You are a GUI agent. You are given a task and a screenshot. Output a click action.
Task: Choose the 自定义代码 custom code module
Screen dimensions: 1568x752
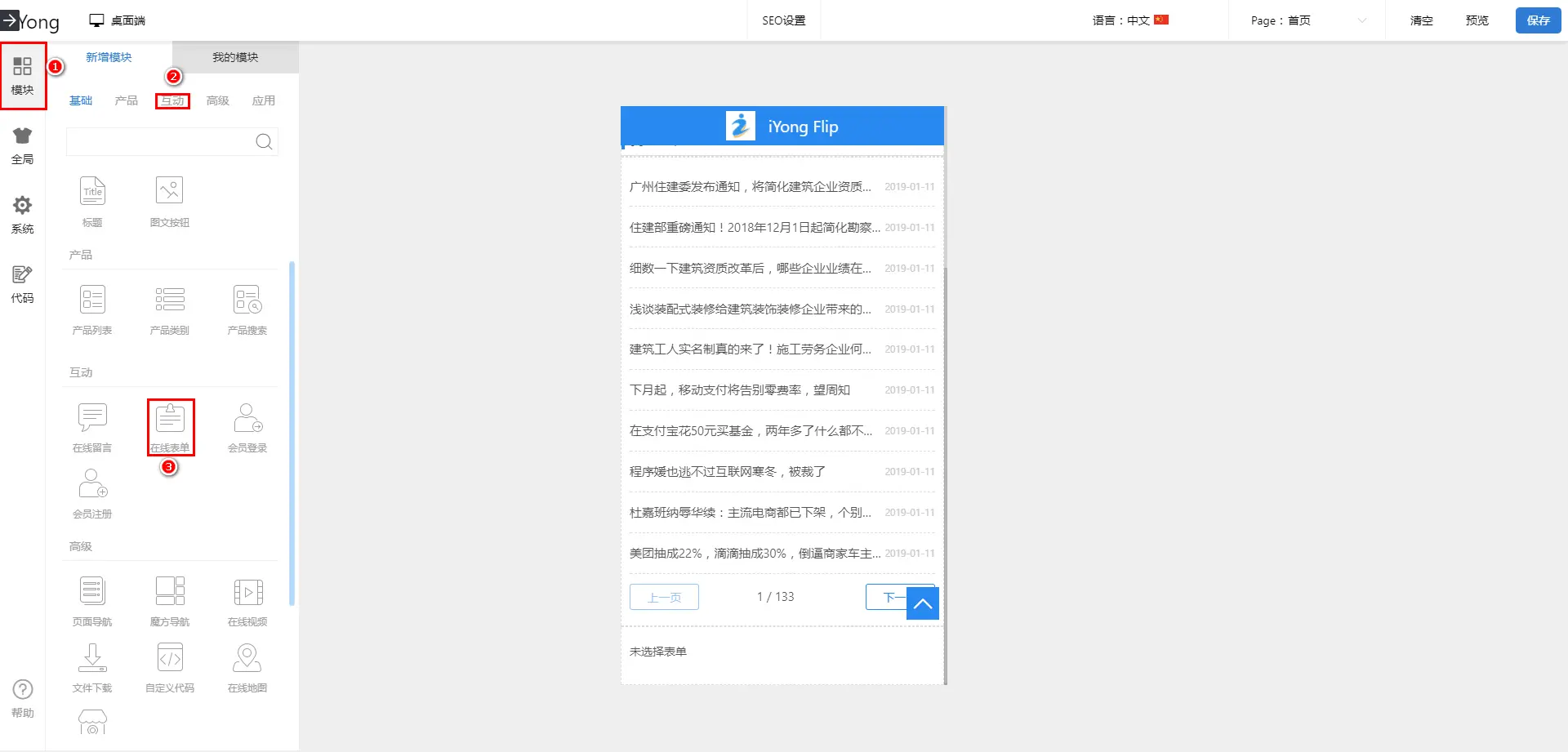coord(170,666)
